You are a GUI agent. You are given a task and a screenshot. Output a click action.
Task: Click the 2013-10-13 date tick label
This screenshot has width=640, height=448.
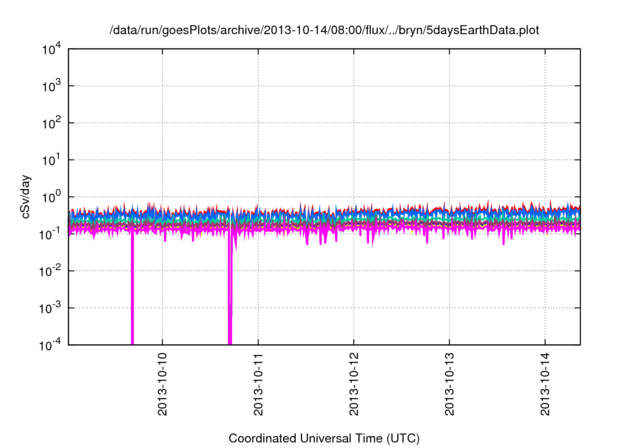tap(449, 384)
